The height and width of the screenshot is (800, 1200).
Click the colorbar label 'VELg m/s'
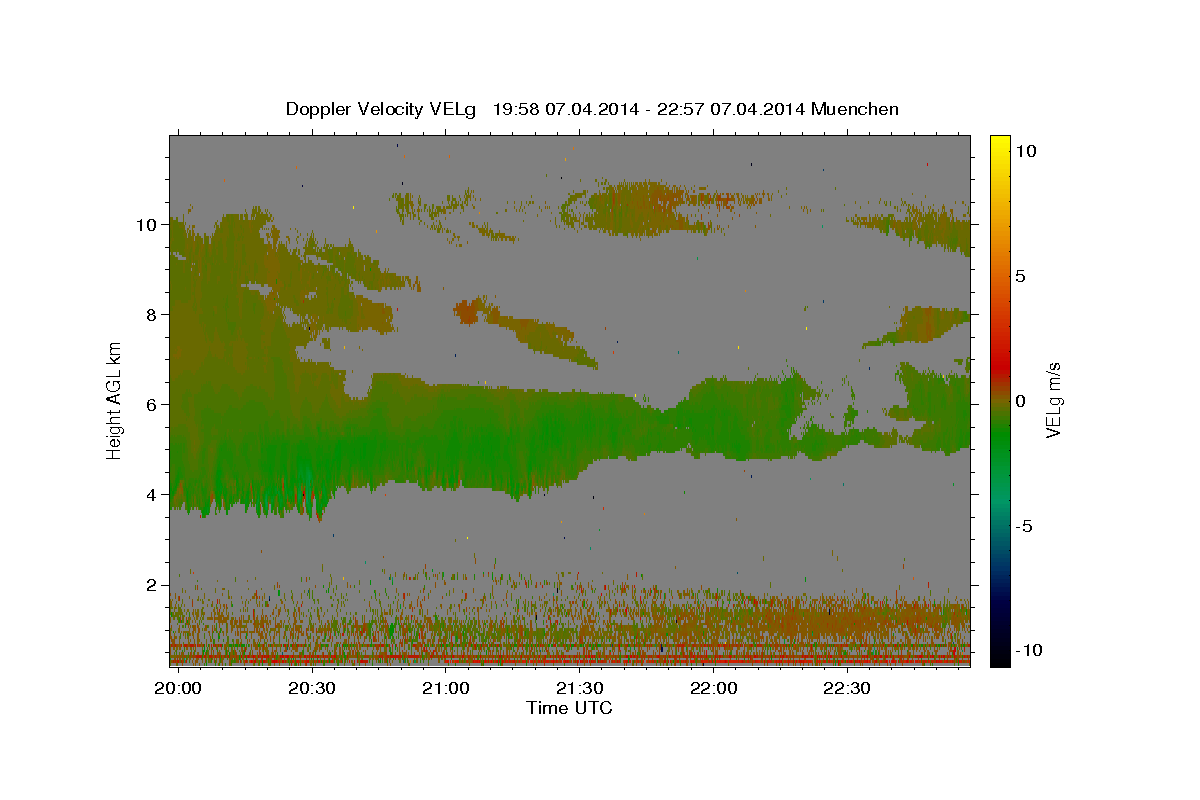pyautogui.click(x=1054, y=400)
